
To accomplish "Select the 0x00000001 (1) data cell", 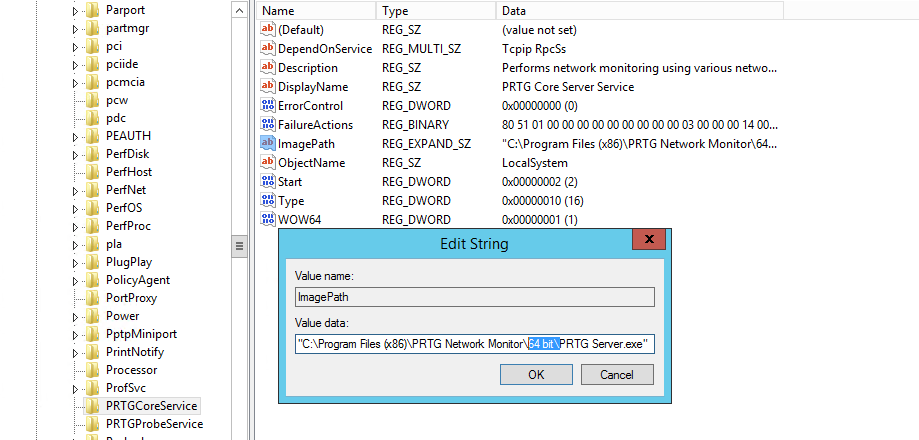I will click(x=540, y=220).
